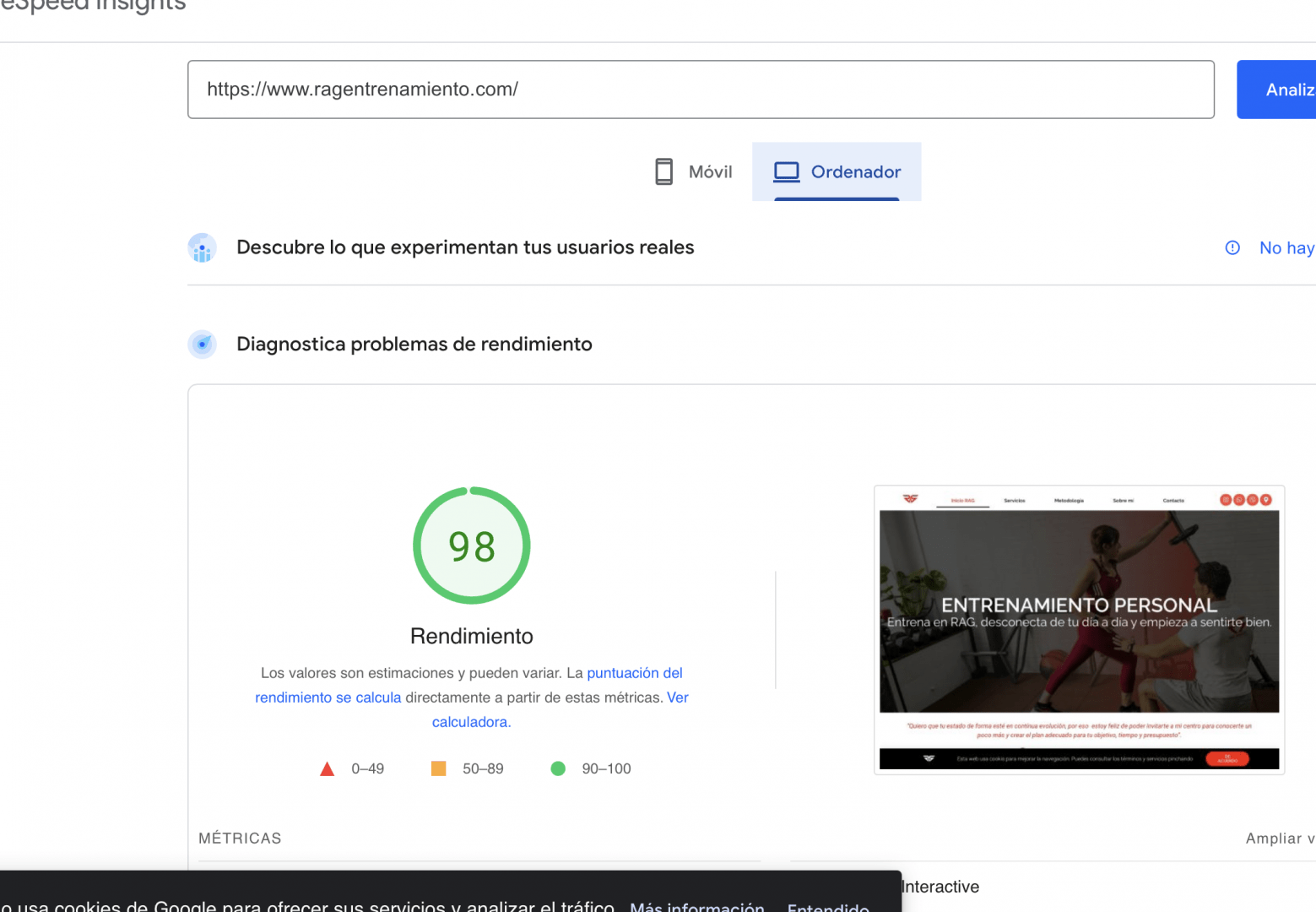Click the blue Analizar button

[x=1276, y=90]
